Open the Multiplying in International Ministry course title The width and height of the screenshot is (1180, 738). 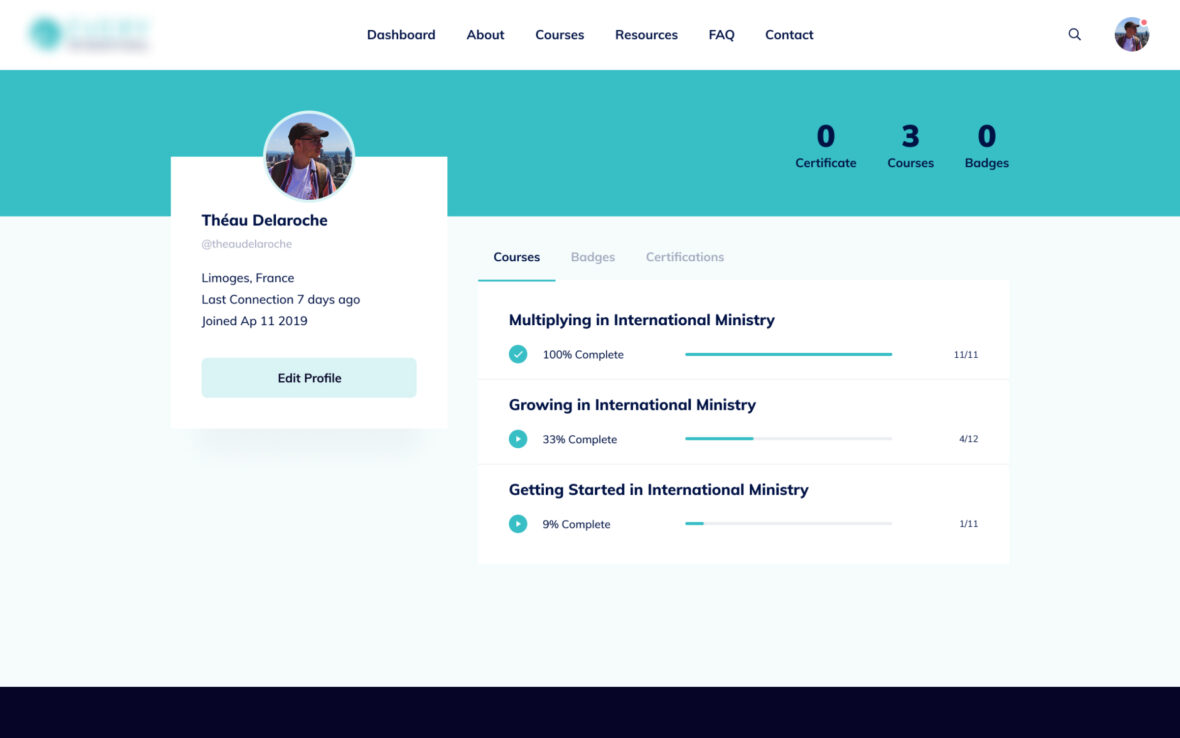pos(641,319)
